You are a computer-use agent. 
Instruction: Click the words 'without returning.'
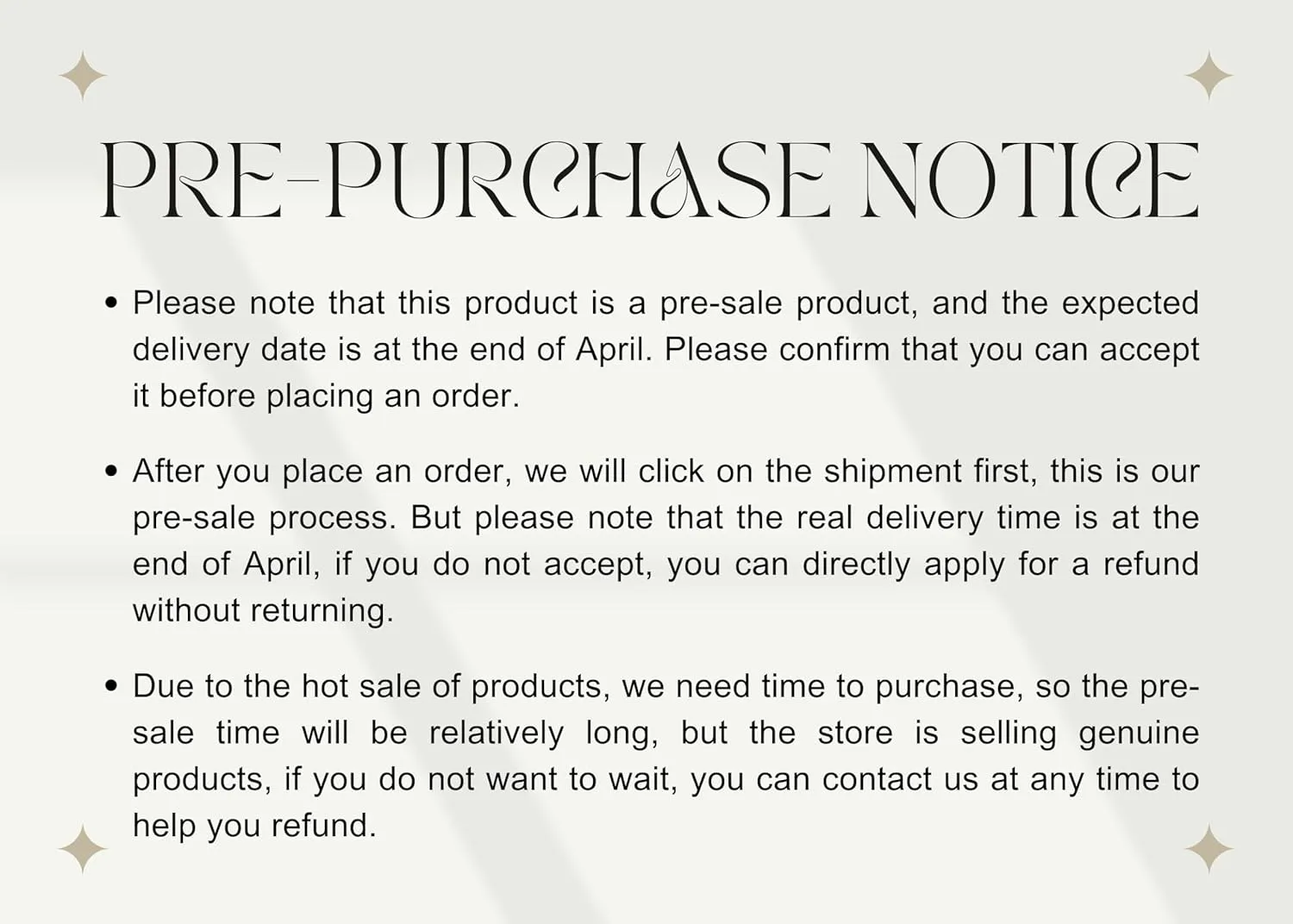click(x=263, y=610)
